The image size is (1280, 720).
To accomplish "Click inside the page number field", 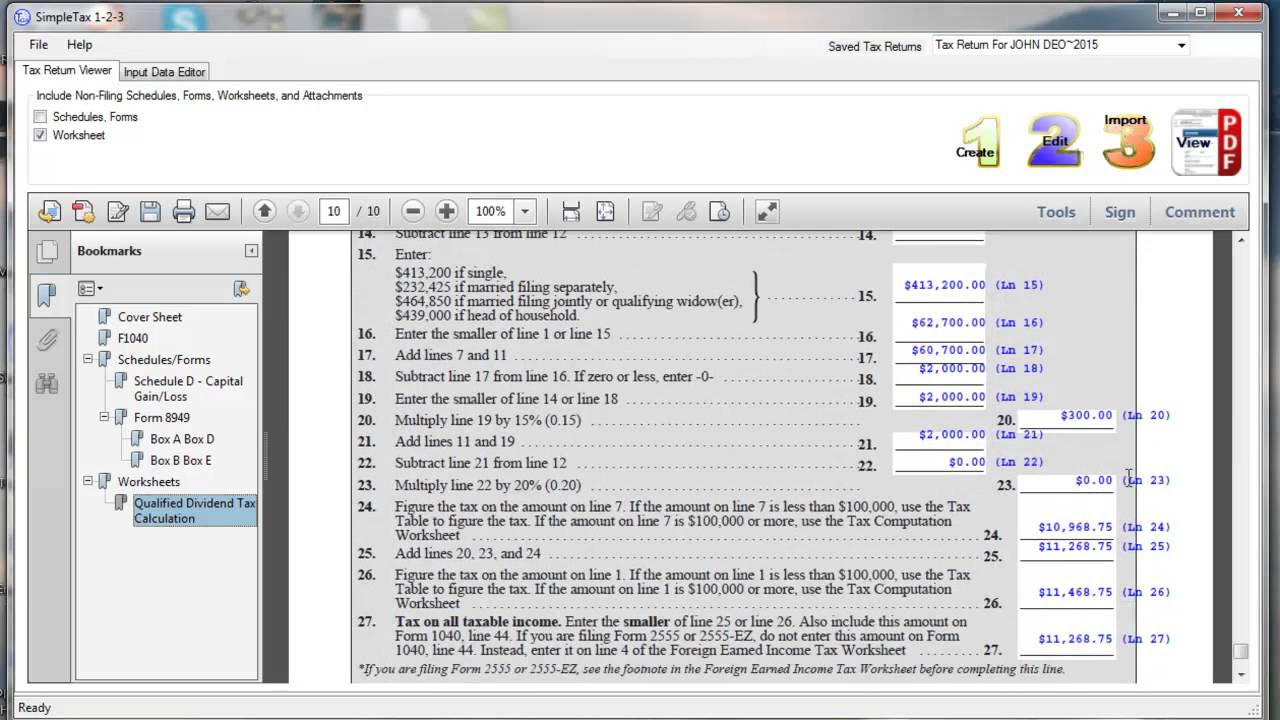I will [x=334, y=211].
